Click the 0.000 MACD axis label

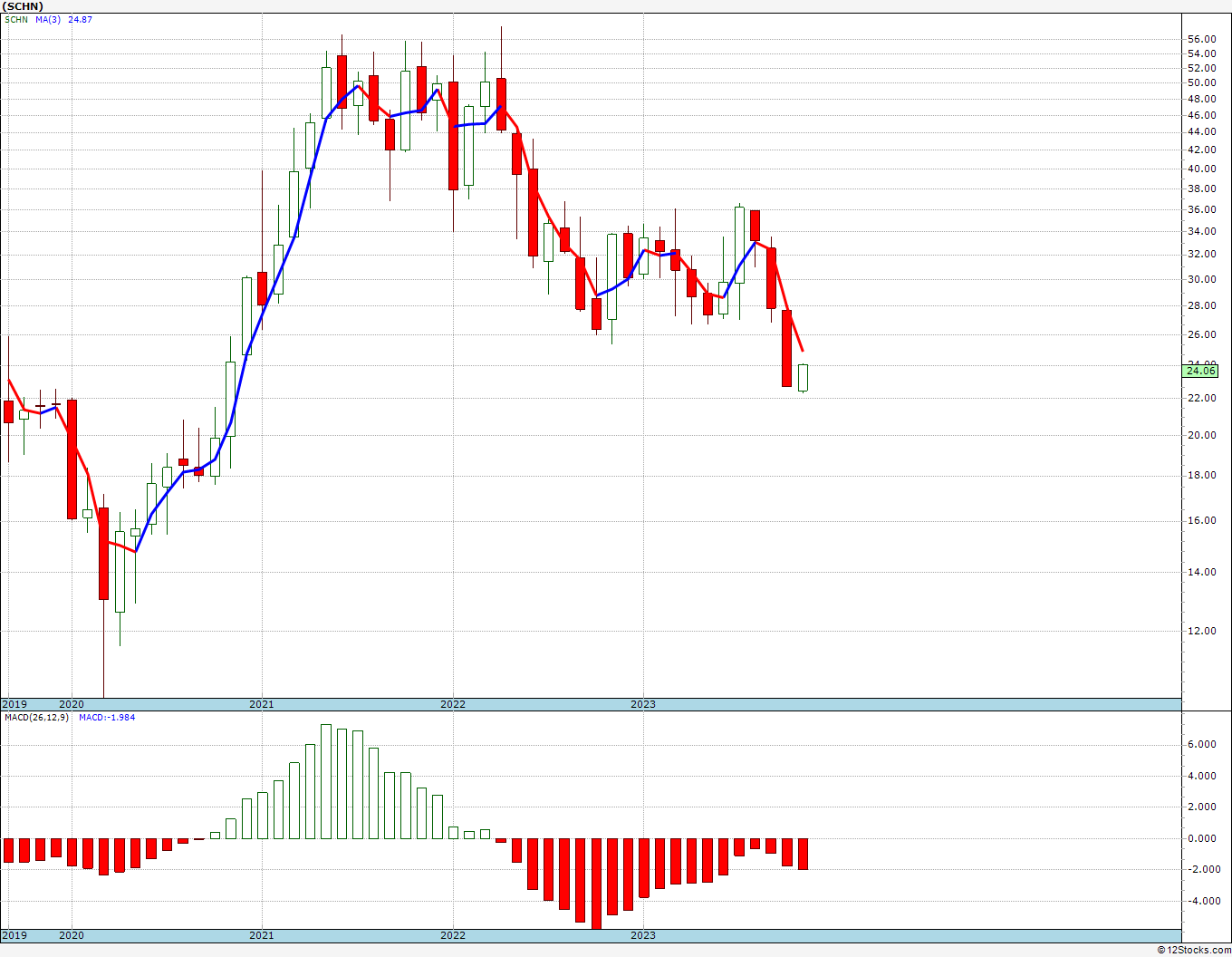click(x=1201, y=838)
